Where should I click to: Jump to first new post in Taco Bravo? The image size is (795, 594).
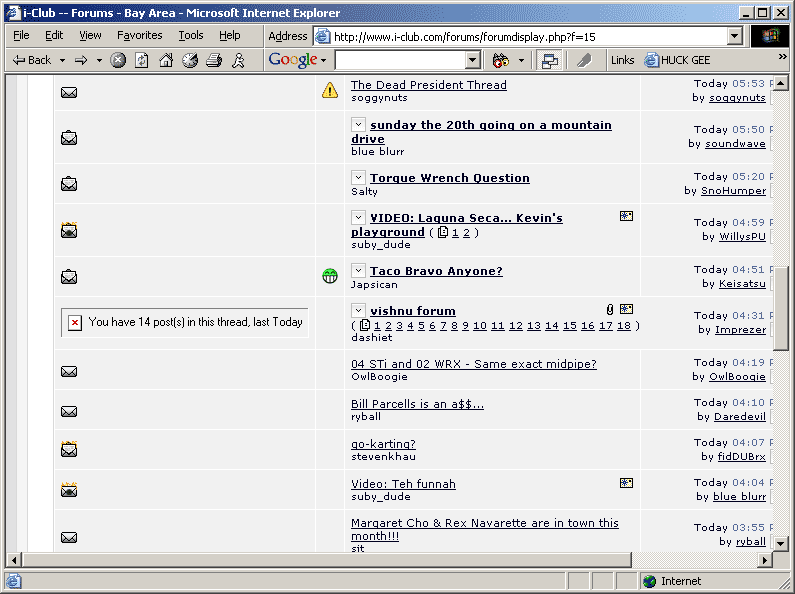(x=359, y=271)
